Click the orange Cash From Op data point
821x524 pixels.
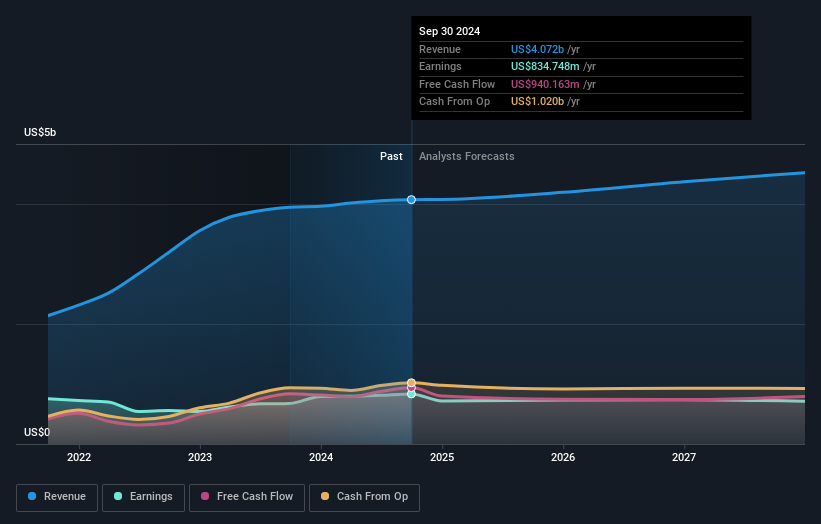click(x=412, y=383)
